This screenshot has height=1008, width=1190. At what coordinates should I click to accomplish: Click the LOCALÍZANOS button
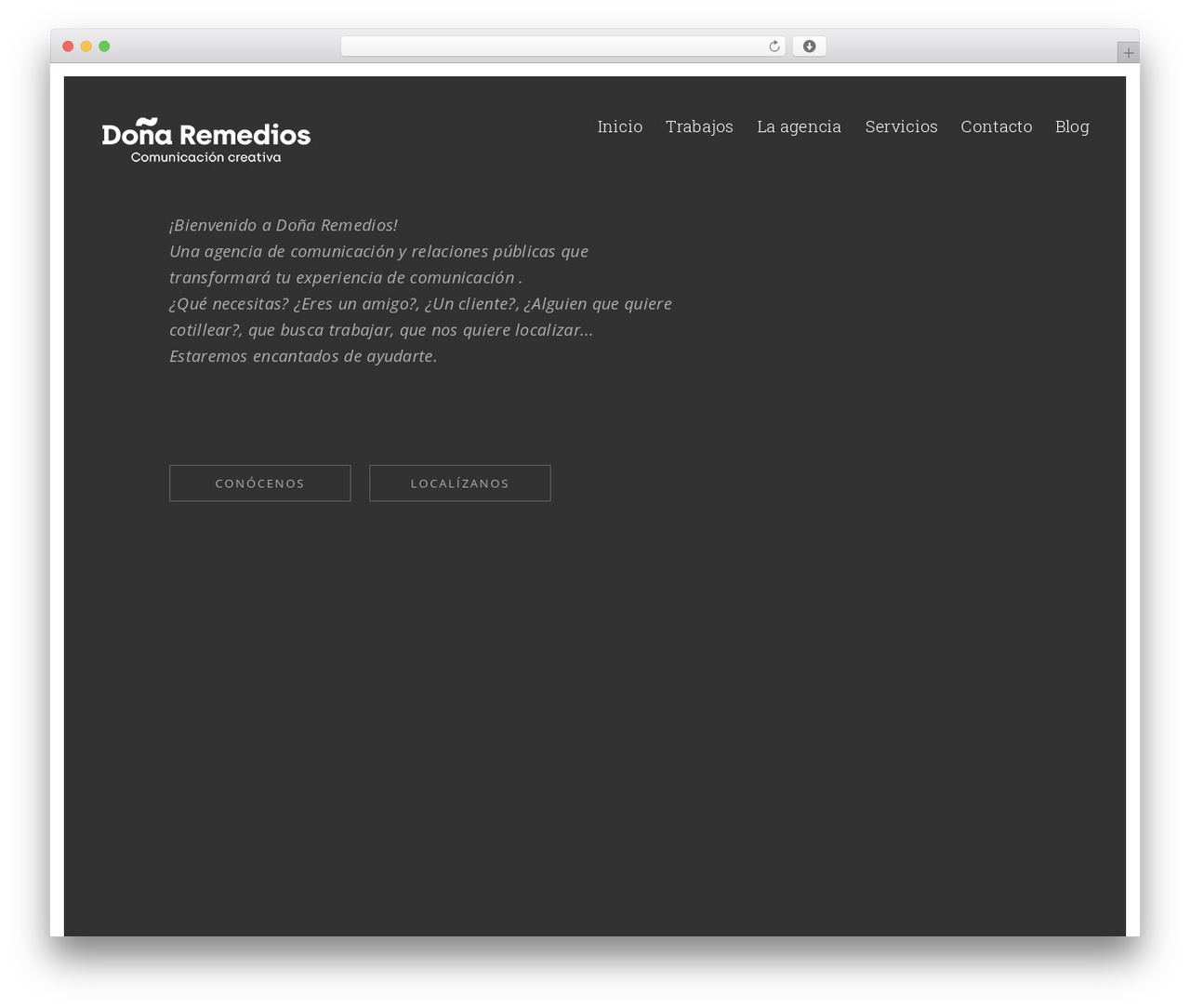460,484
